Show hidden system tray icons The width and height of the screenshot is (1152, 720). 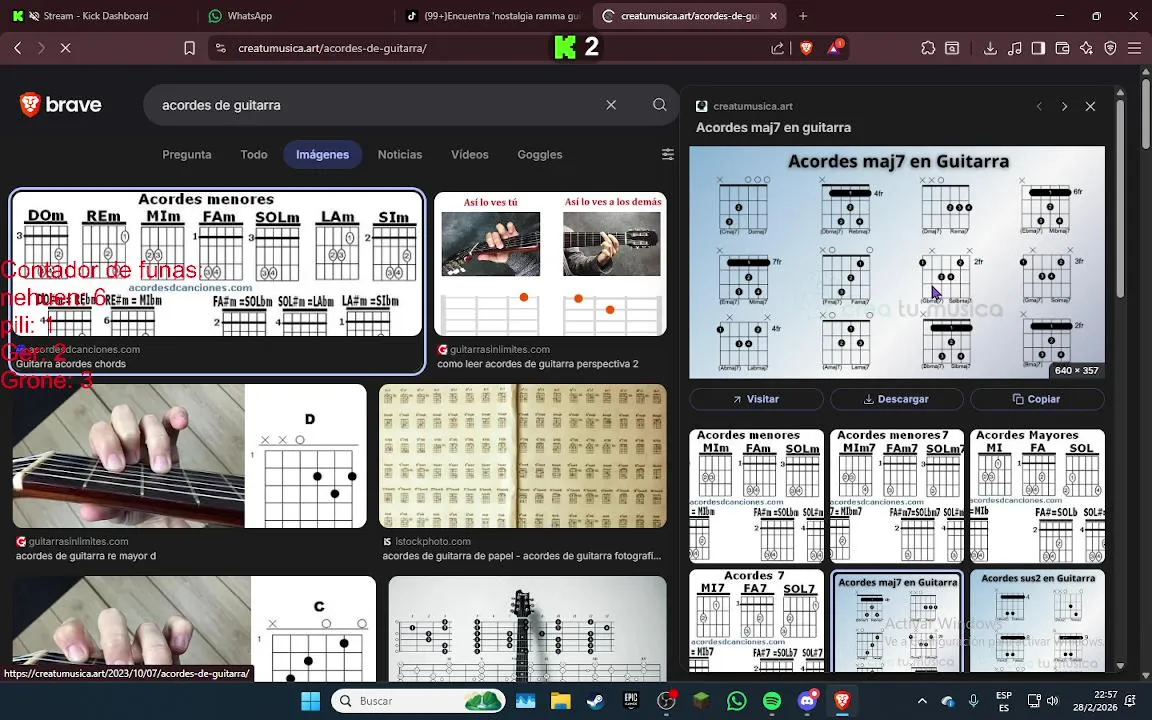(922, 701)
